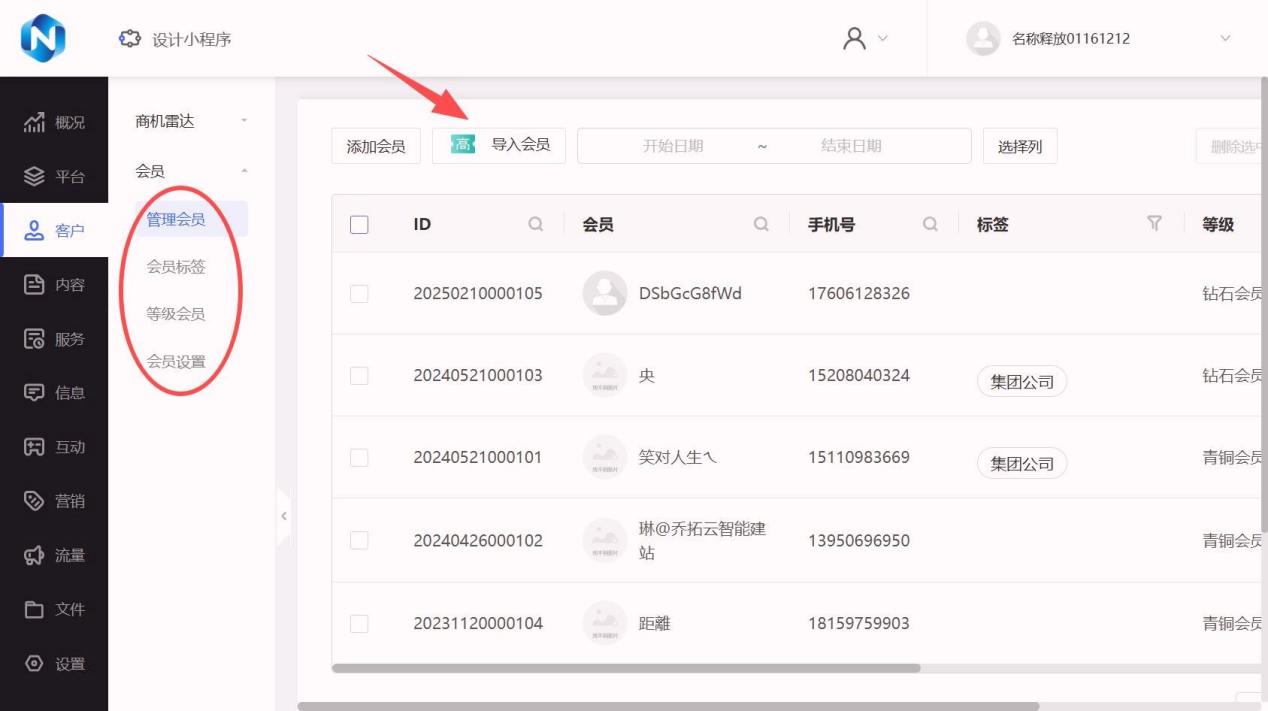The width and height of the screenshot is (1268, 711).
Task: Click the 设计小程序 icon in header
Action: (x=129, y=39)
